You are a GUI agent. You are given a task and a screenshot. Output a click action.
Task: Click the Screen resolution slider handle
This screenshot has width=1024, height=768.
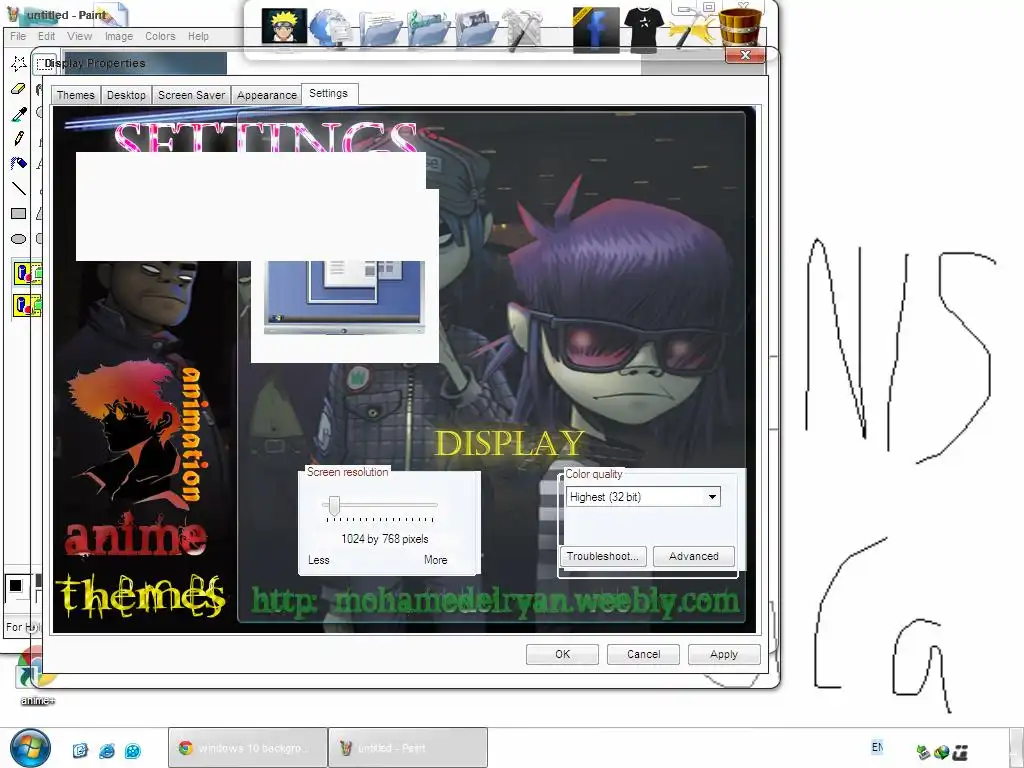tap(334, 505)
